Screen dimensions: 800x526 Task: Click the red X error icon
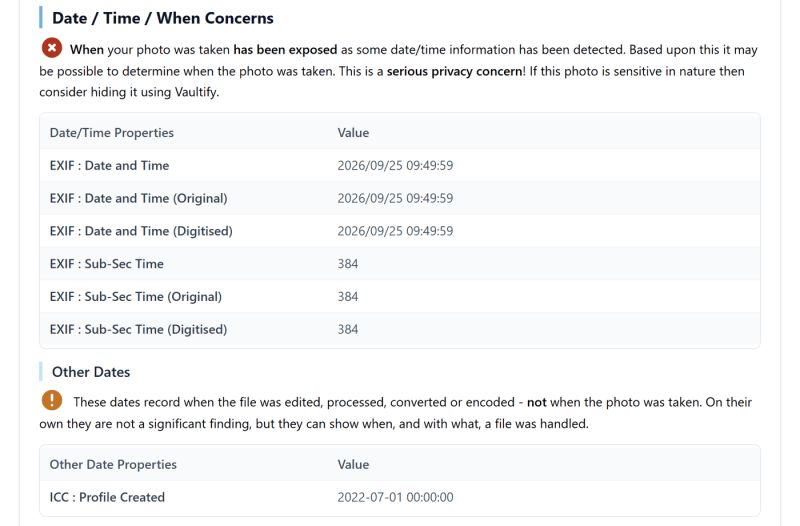(x=52, y=48)
